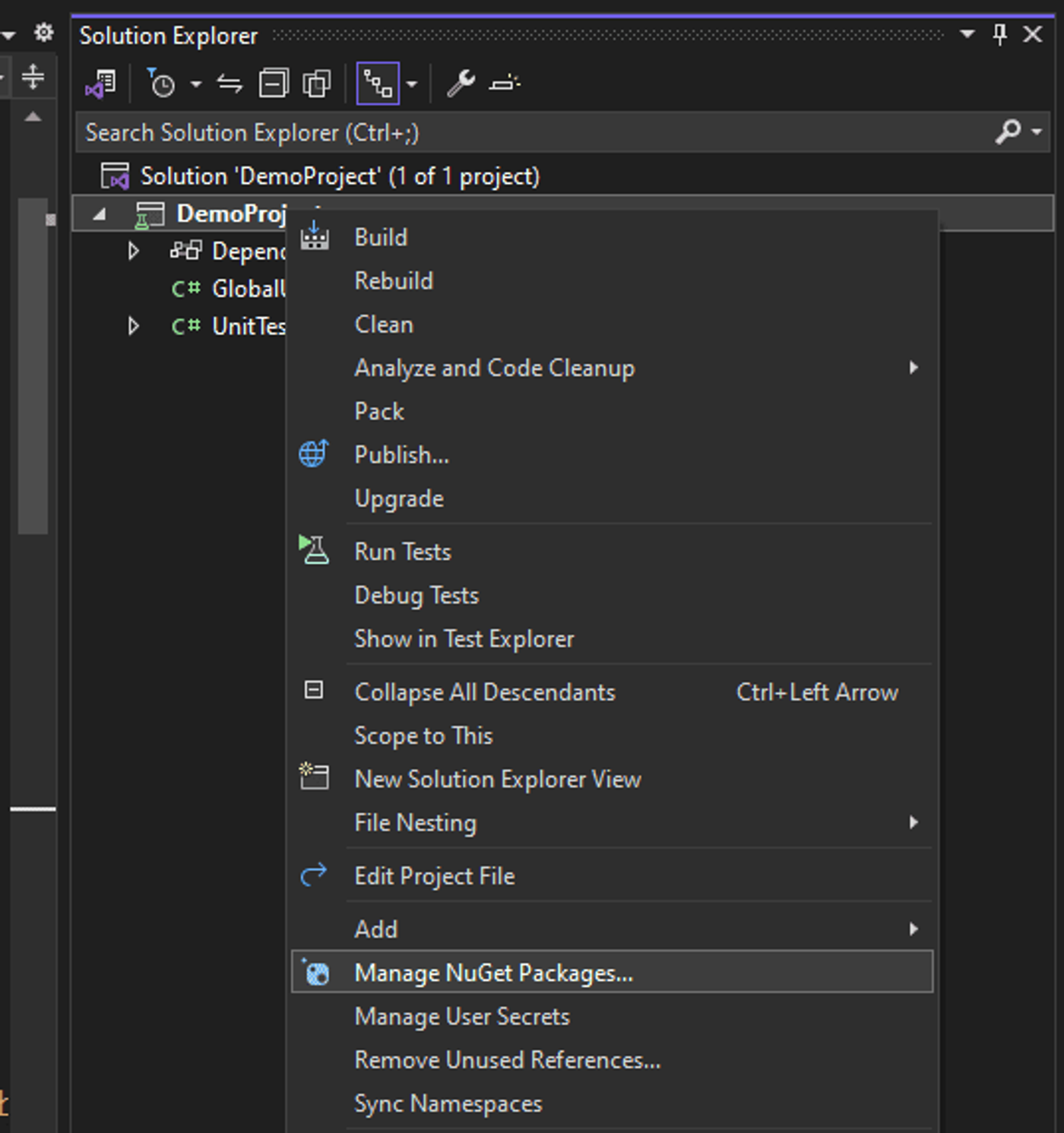
Task: Toggle auto-hide pin on Solution Explorer
Action: click(1000, 34)
